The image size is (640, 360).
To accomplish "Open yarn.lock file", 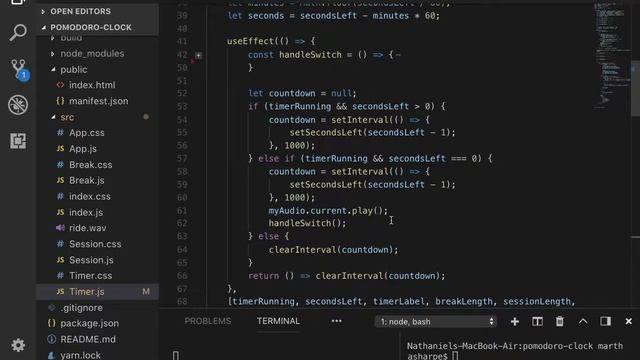I will [x=80, y=355].
